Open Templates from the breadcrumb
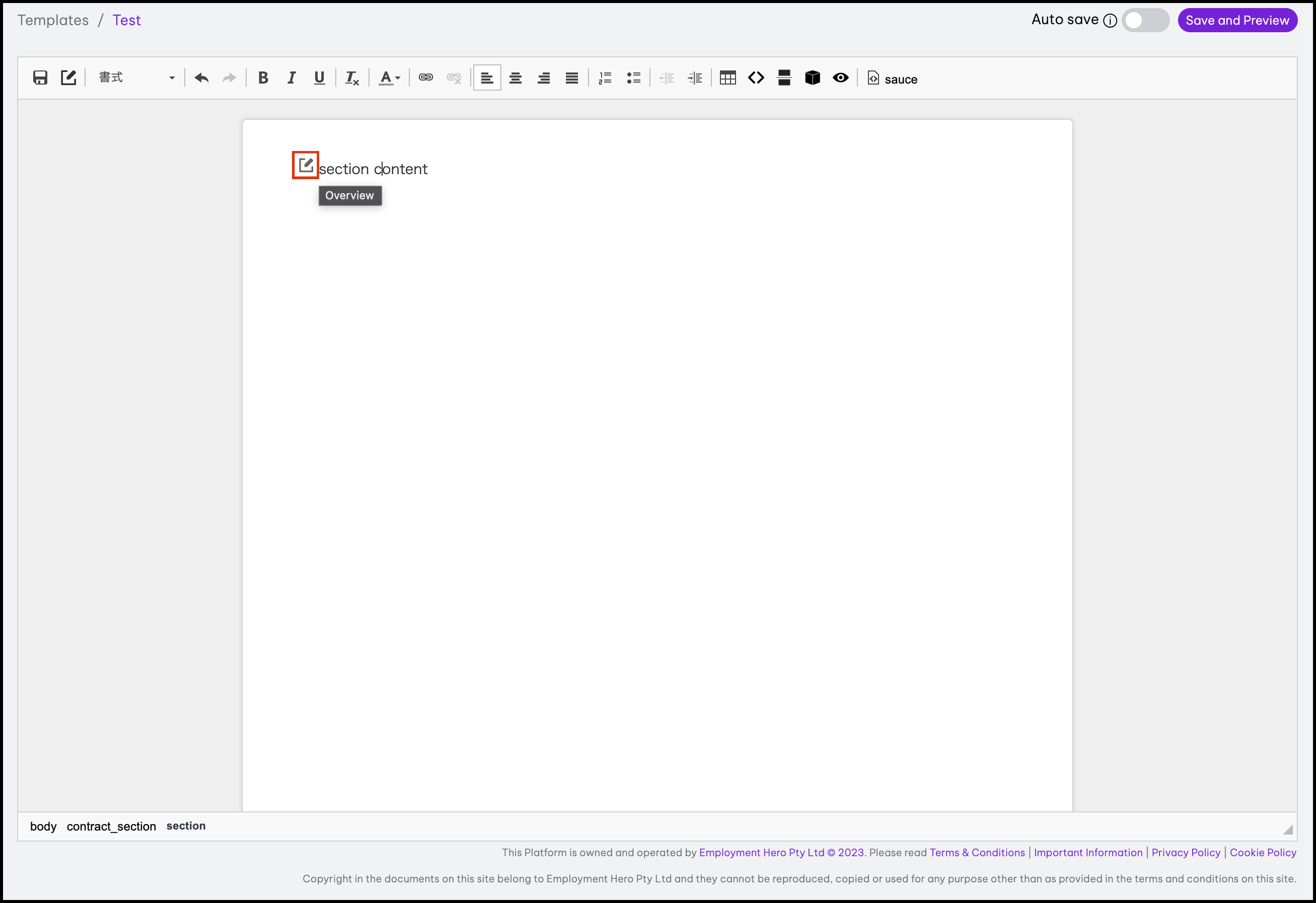The height and width of the screenshot is (903, 1316). pos(53,20)
